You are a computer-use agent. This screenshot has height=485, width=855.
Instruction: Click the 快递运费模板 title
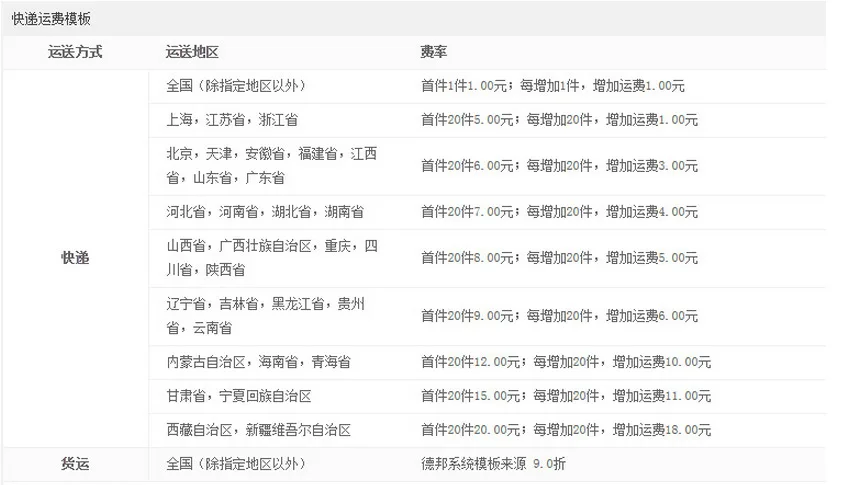[51, 19]
